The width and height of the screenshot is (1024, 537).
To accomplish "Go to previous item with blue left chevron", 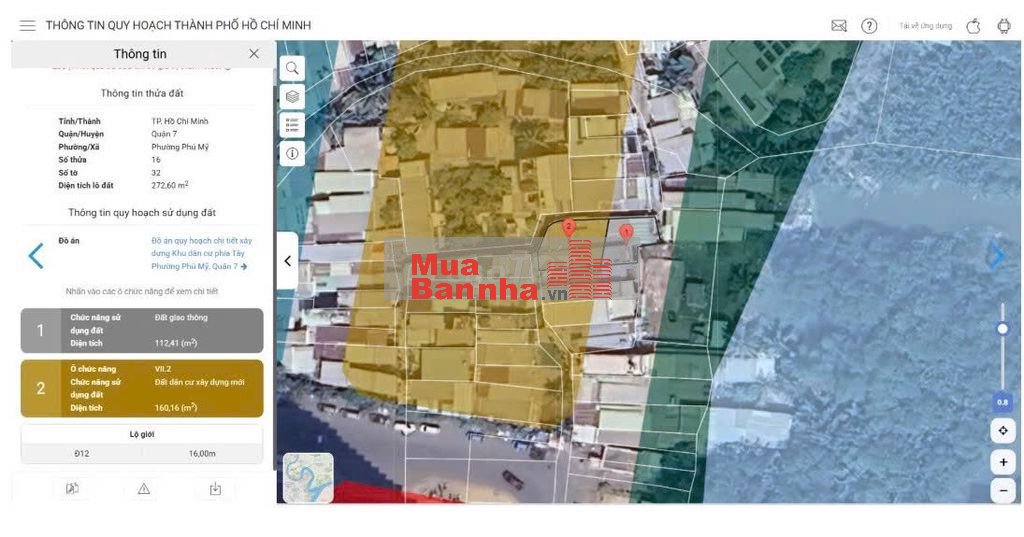I will coord(36,256).
